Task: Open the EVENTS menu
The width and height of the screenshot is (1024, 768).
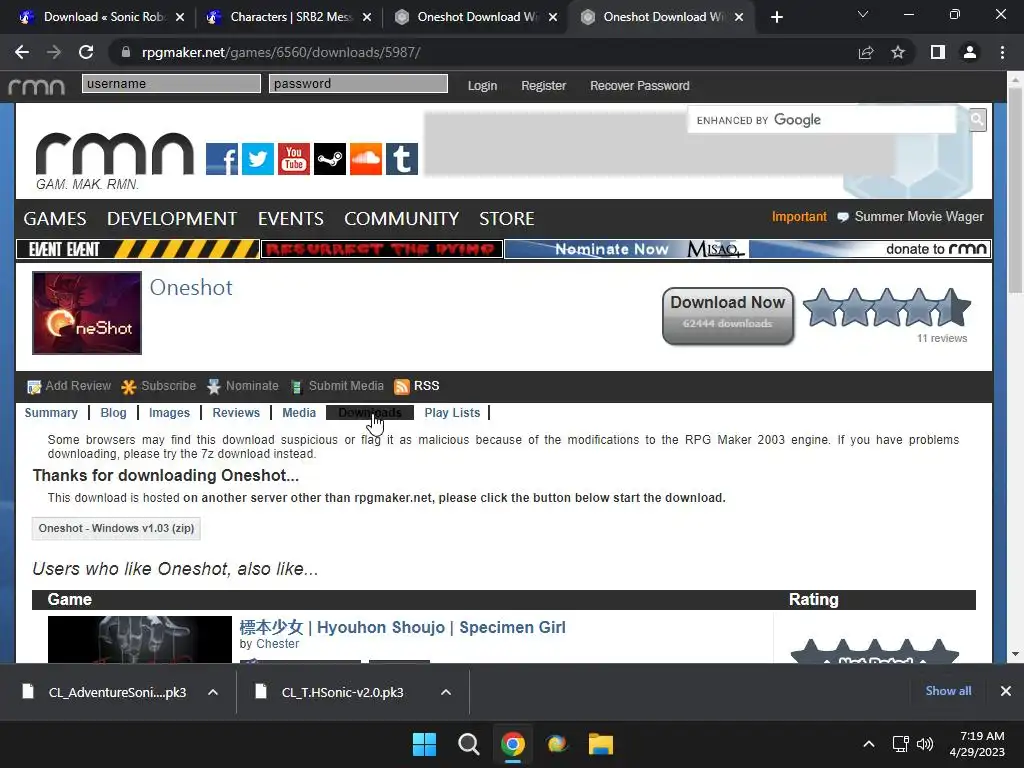Action: 291,219
